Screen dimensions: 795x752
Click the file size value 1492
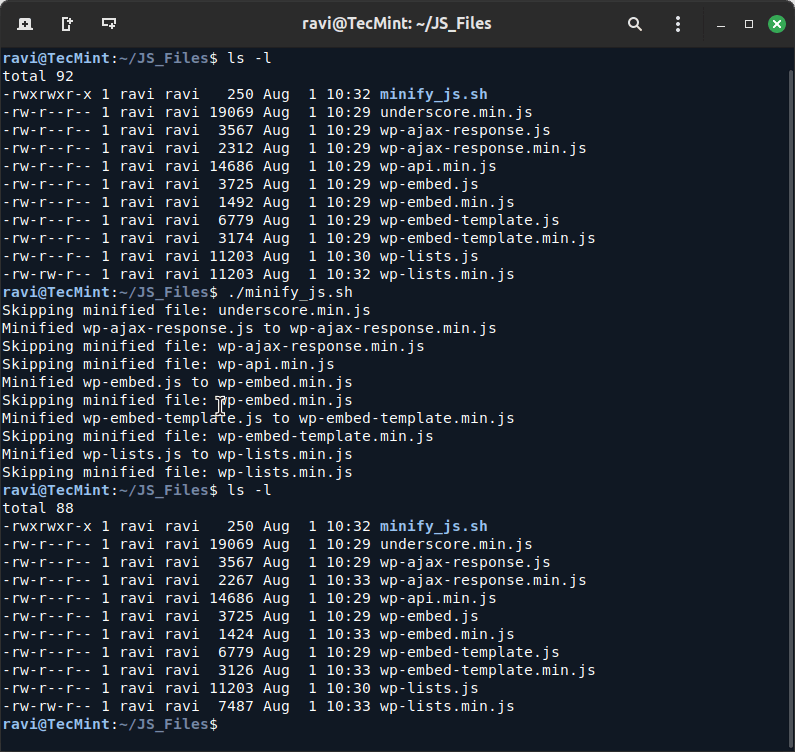coord(235,202)
